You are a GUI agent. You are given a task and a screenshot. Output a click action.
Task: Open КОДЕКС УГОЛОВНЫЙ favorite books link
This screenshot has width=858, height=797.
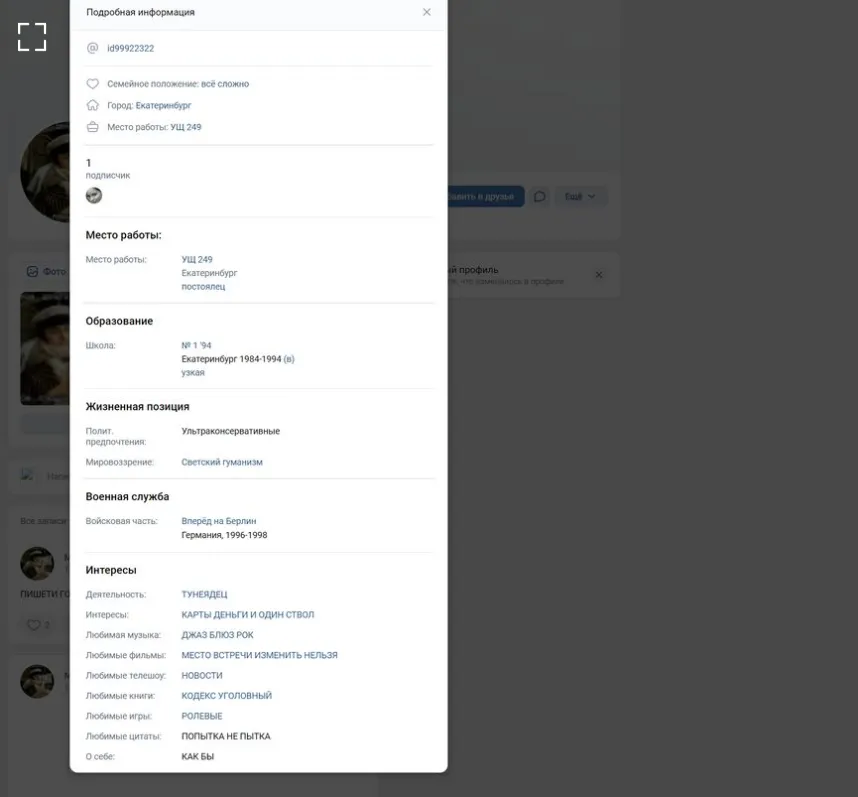[227, 696]
